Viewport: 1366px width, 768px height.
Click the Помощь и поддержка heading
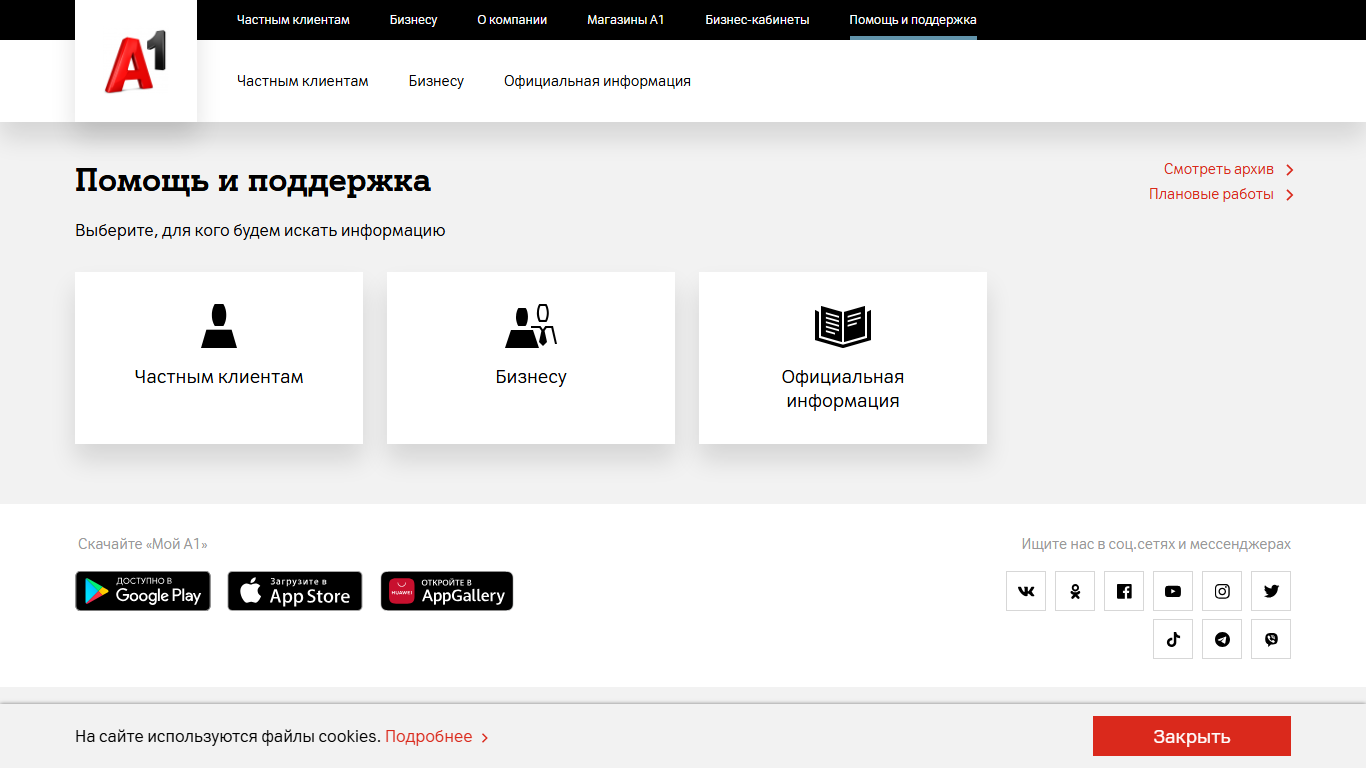tap(253, 181)
